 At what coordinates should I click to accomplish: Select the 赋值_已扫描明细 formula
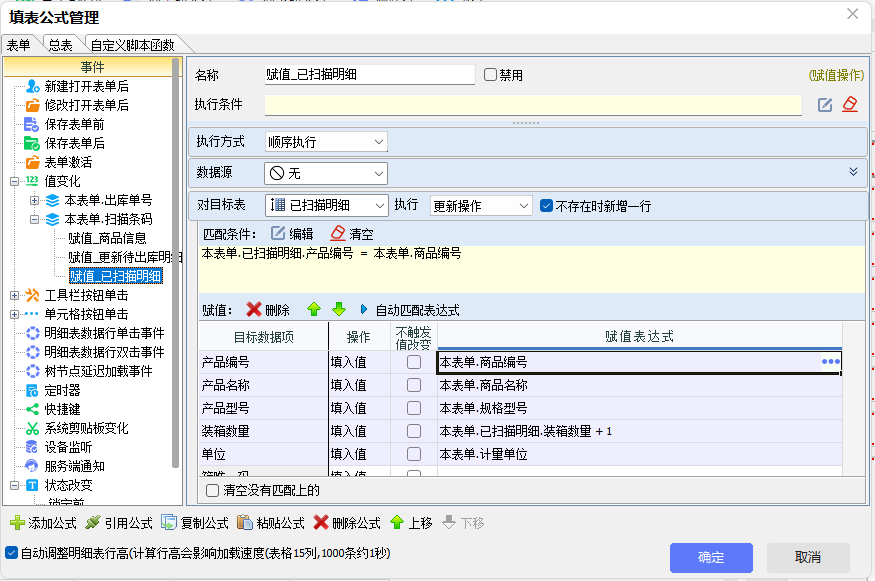[116, 276]
